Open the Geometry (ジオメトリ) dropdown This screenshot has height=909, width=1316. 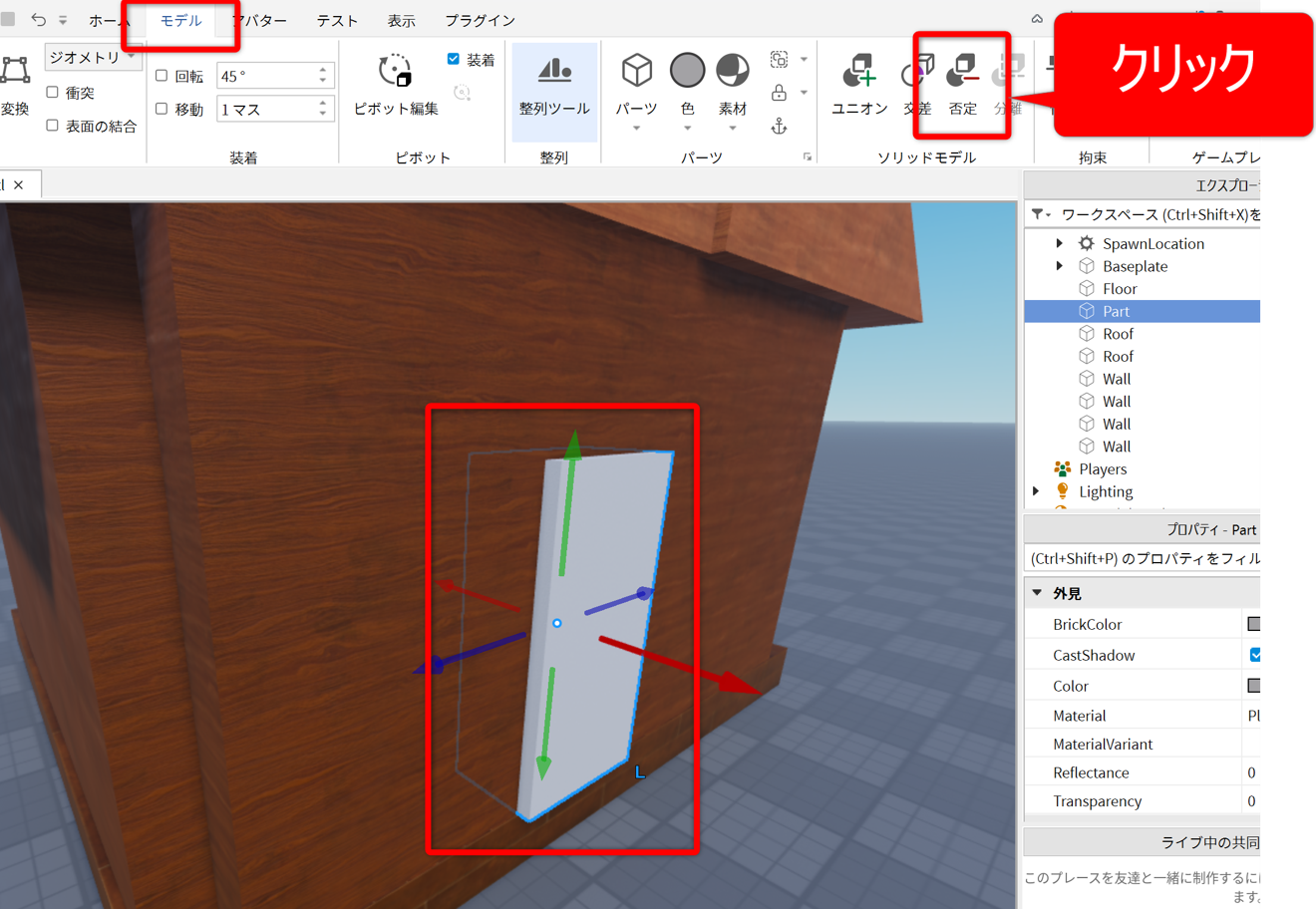coord(93,57)
